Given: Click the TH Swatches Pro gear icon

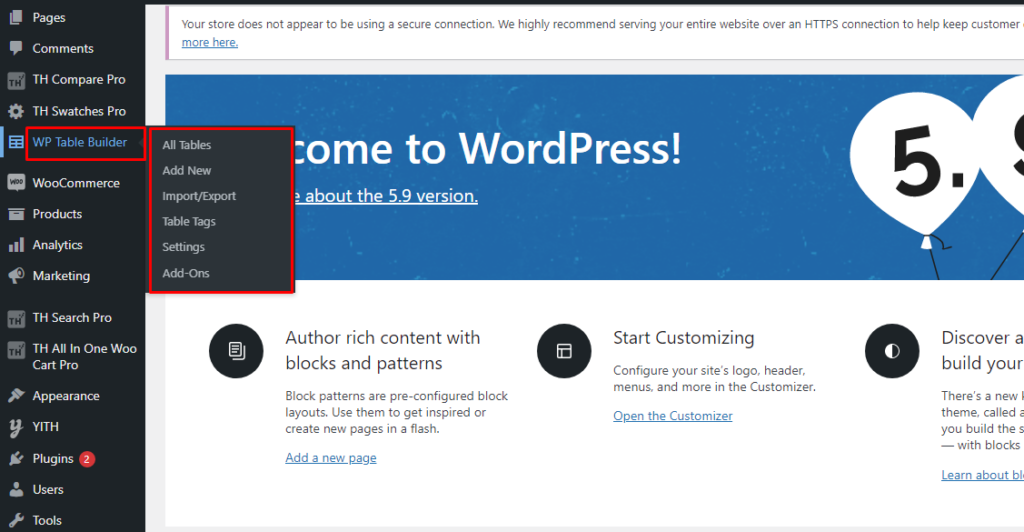Looking at the screenshot, I should point(16,111).
